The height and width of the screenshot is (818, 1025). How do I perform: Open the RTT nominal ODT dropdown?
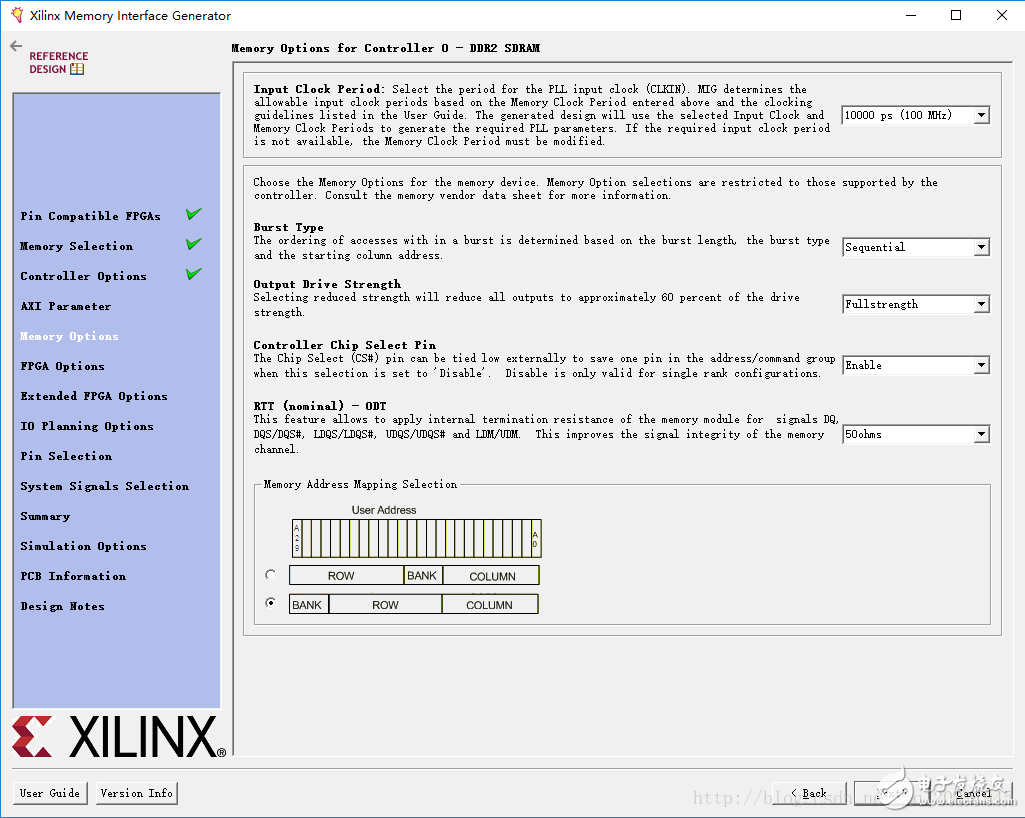[915, 434]
